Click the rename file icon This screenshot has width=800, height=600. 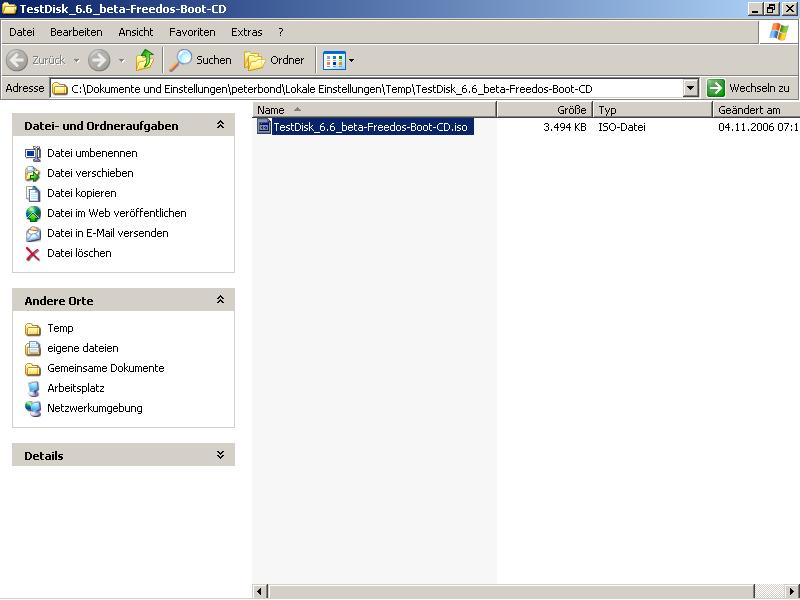[x=33, y=154]
